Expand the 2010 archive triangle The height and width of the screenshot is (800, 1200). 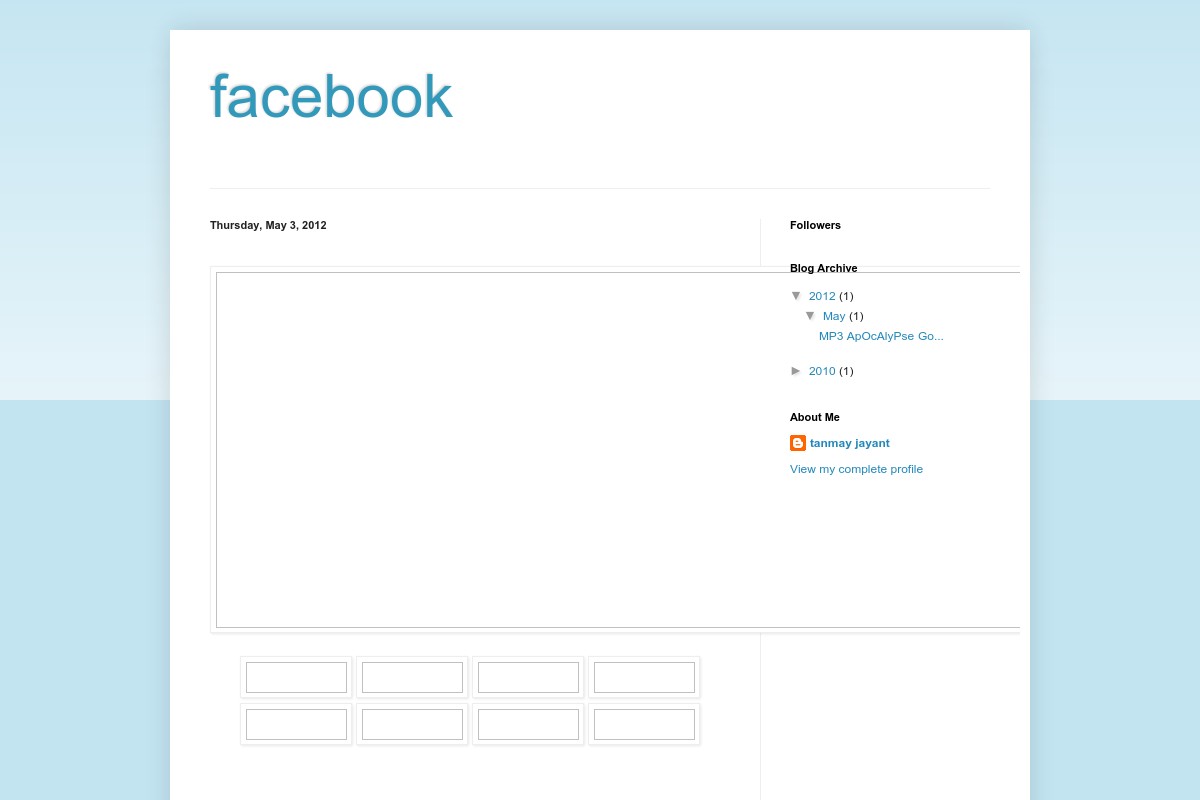[797, 371]
